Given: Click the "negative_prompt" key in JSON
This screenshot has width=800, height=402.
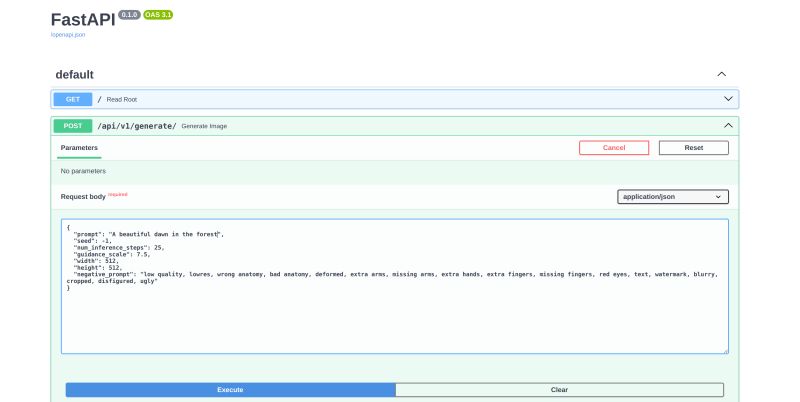Looking at the screenshot, I should point(104,274).
